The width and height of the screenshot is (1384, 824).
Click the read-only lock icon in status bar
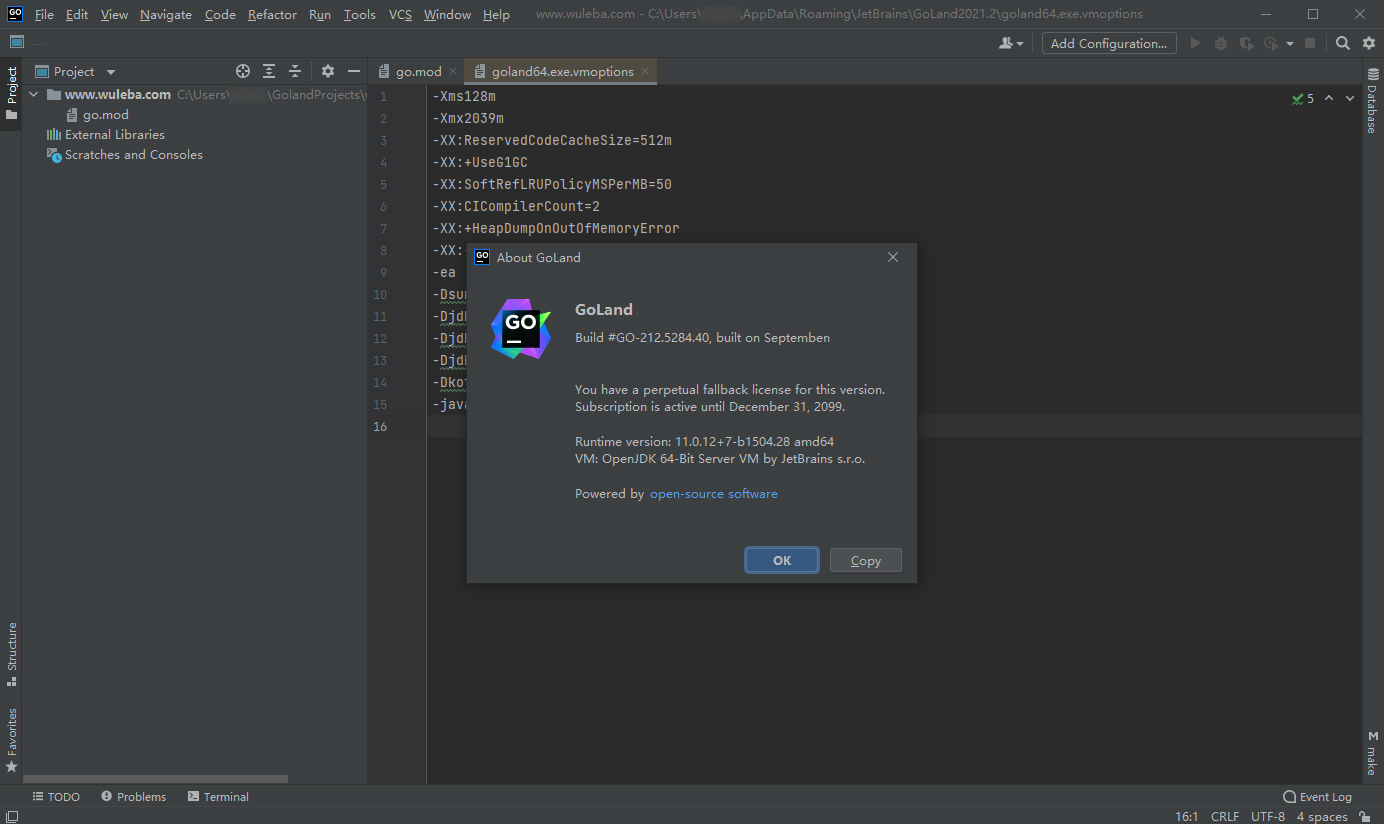[1365, 817]
